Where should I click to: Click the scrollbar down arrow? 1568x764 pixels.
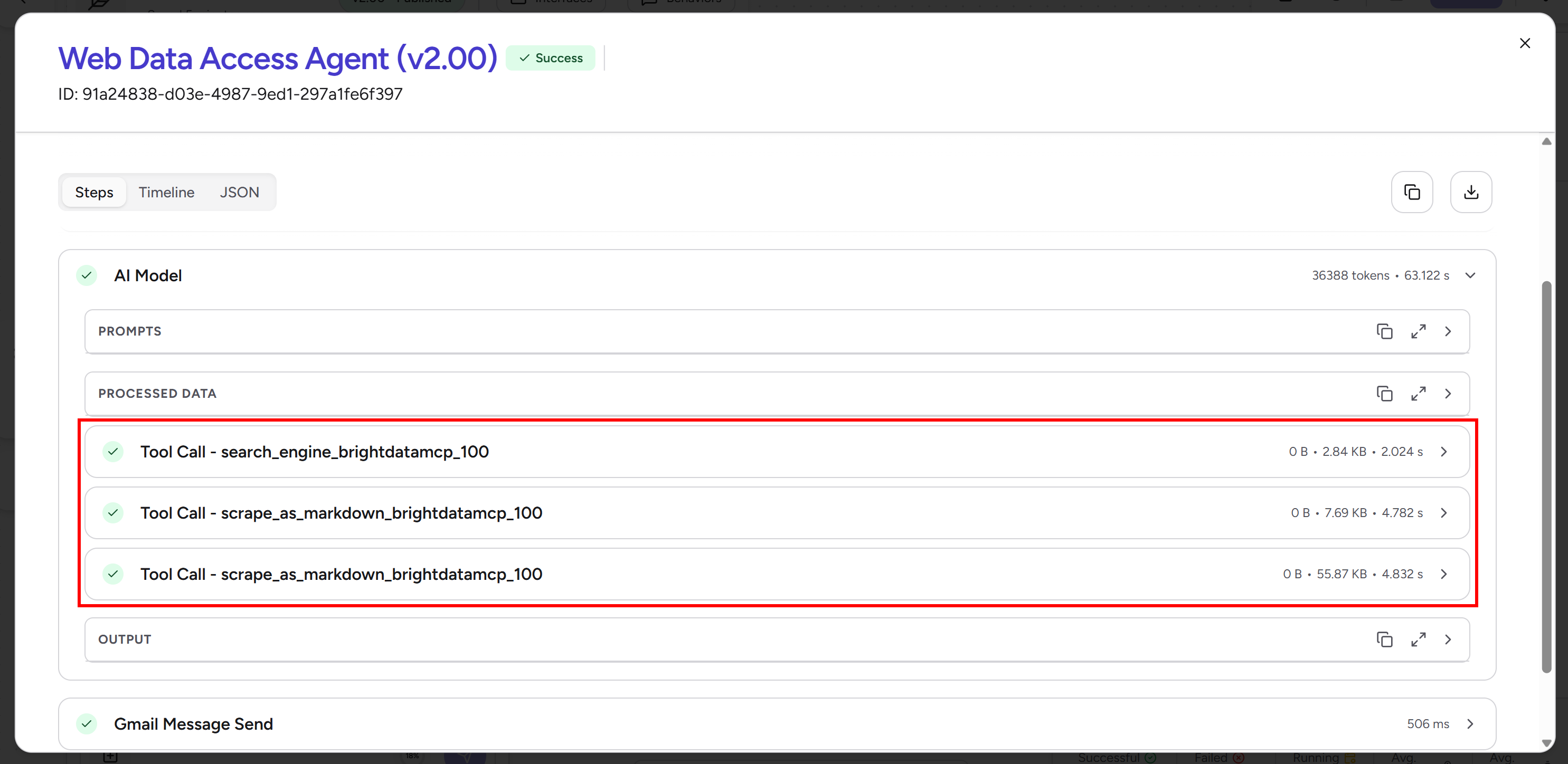tap(1546, 743)
